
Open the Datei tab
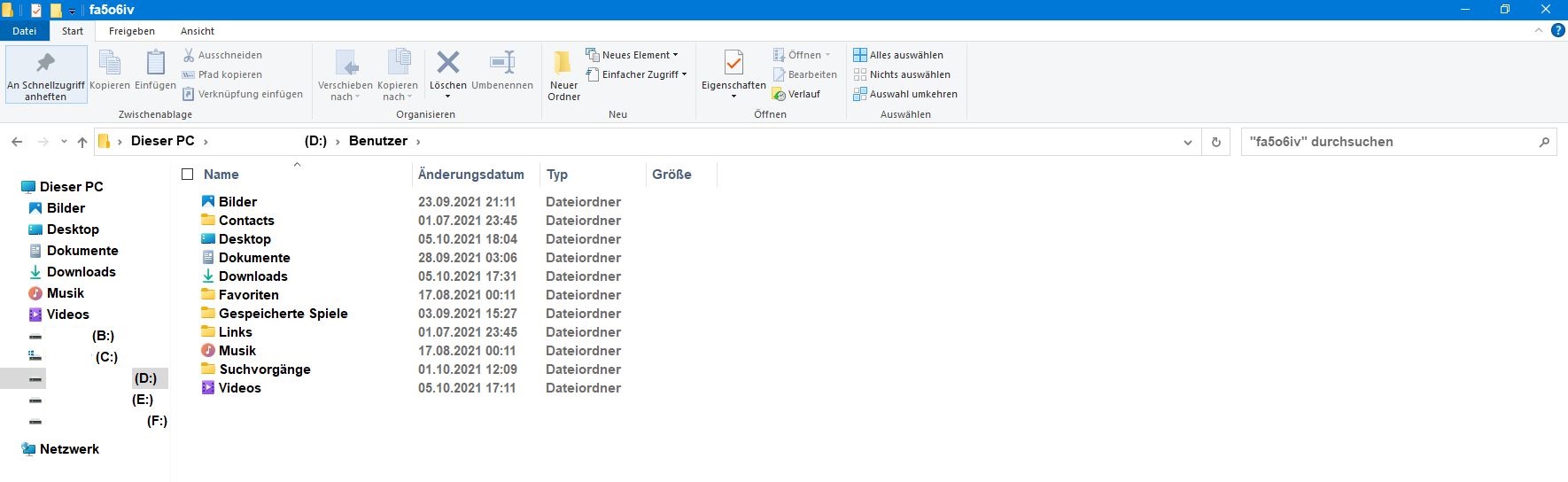pyautogui.click(x=25, y=31)
